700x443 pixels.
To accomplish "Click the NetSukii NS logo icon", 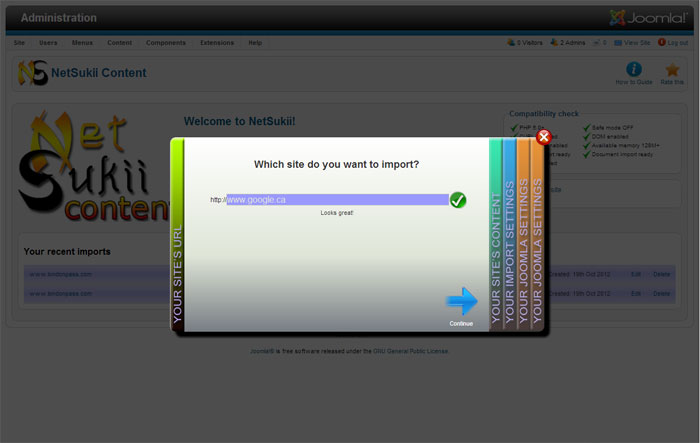I will click(33, 72).
